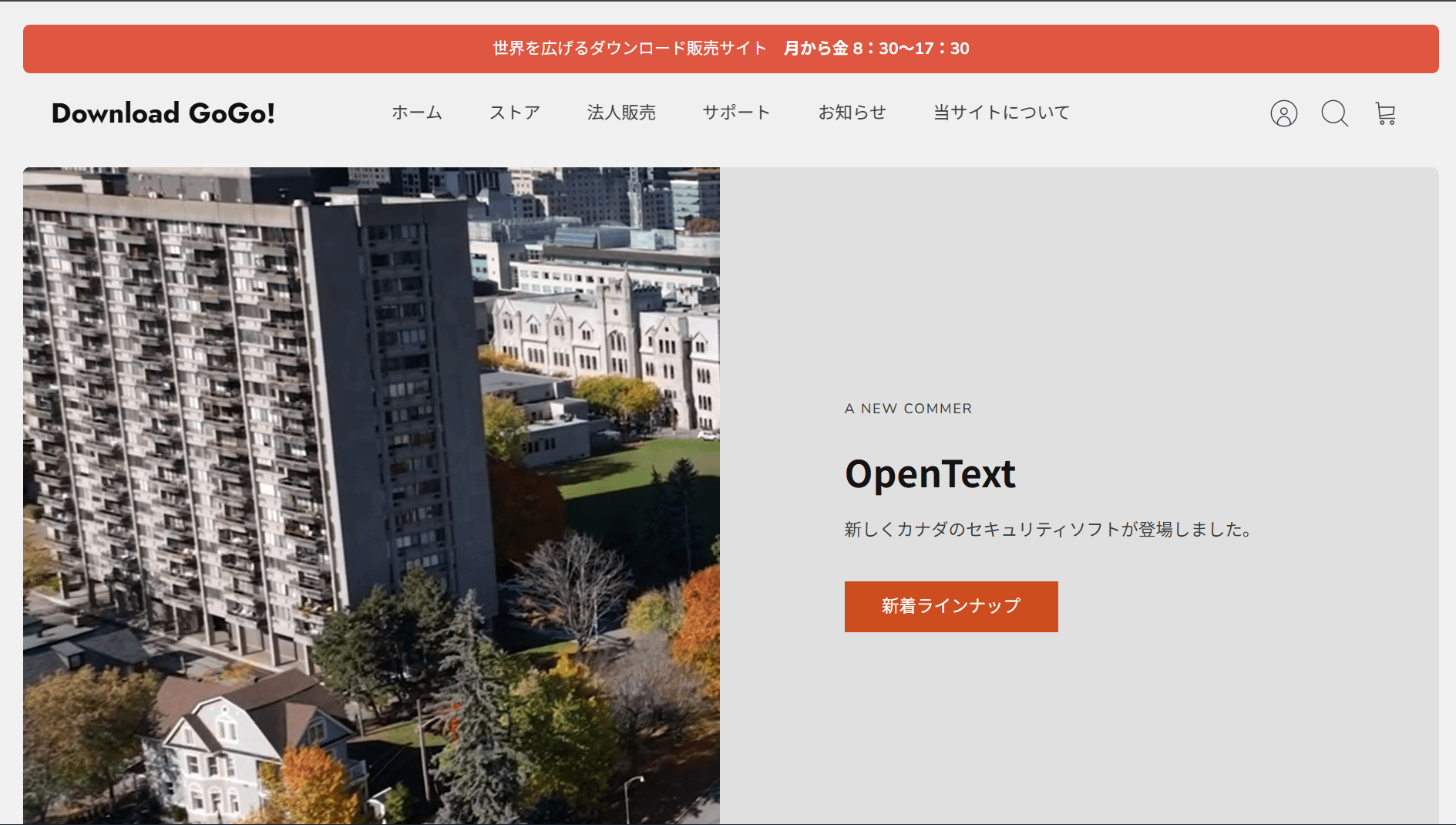1456x825 pixels.
Task: Open the ストア menu item
Action: [x=515, y=113]
